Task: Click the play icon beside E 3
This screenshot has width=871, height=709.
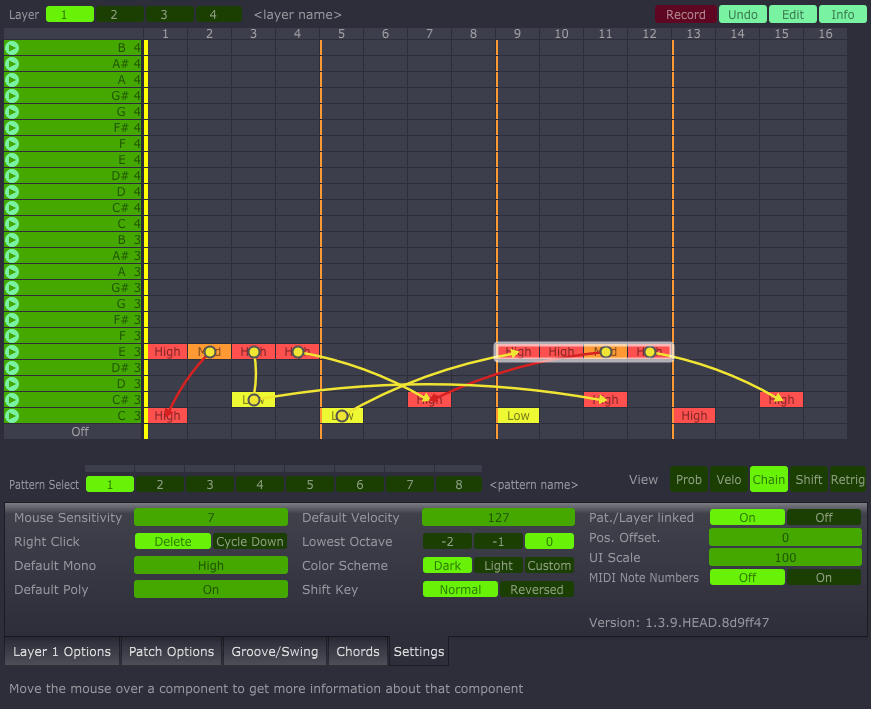Action: tap(12, 352)
